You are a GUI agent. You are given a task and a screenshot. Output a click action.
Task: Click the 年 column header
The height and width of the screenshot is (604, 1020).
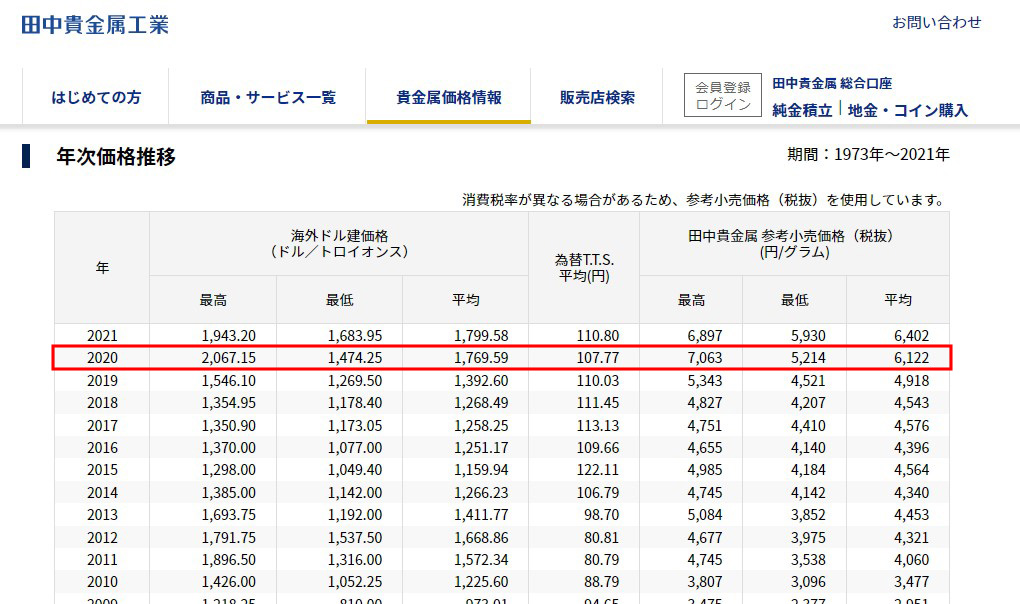point(102,268)
